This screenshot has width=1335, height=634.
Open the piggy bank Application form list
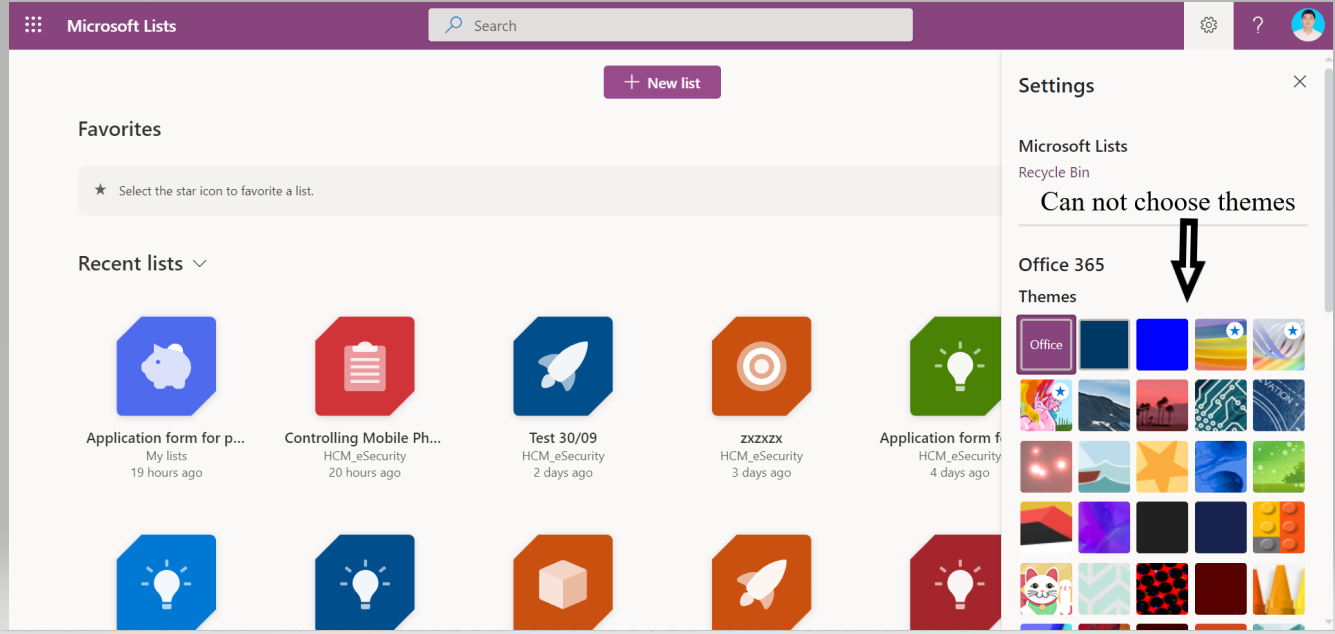click(x=166, y=366)
